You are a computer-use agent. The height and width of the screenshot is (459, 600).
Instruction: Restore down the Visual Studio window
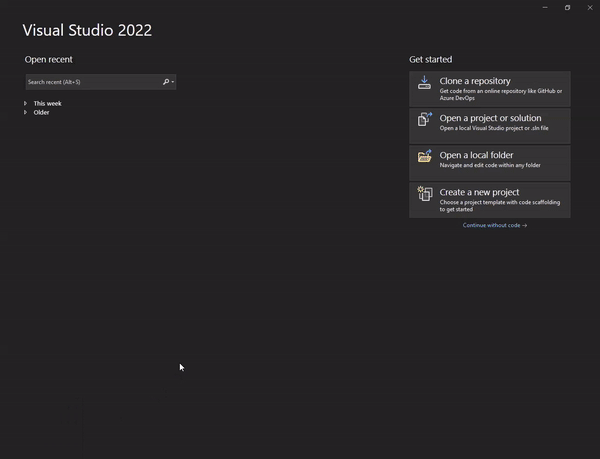pyautogui.click(x=567, y=8)
